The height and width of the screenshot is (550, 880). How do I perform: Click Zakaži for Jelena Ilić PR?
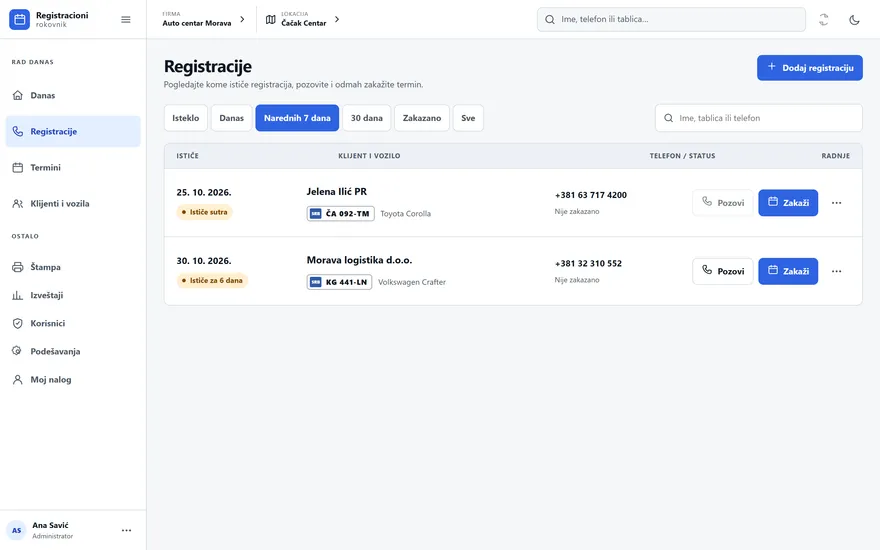(x=788, y=203)
